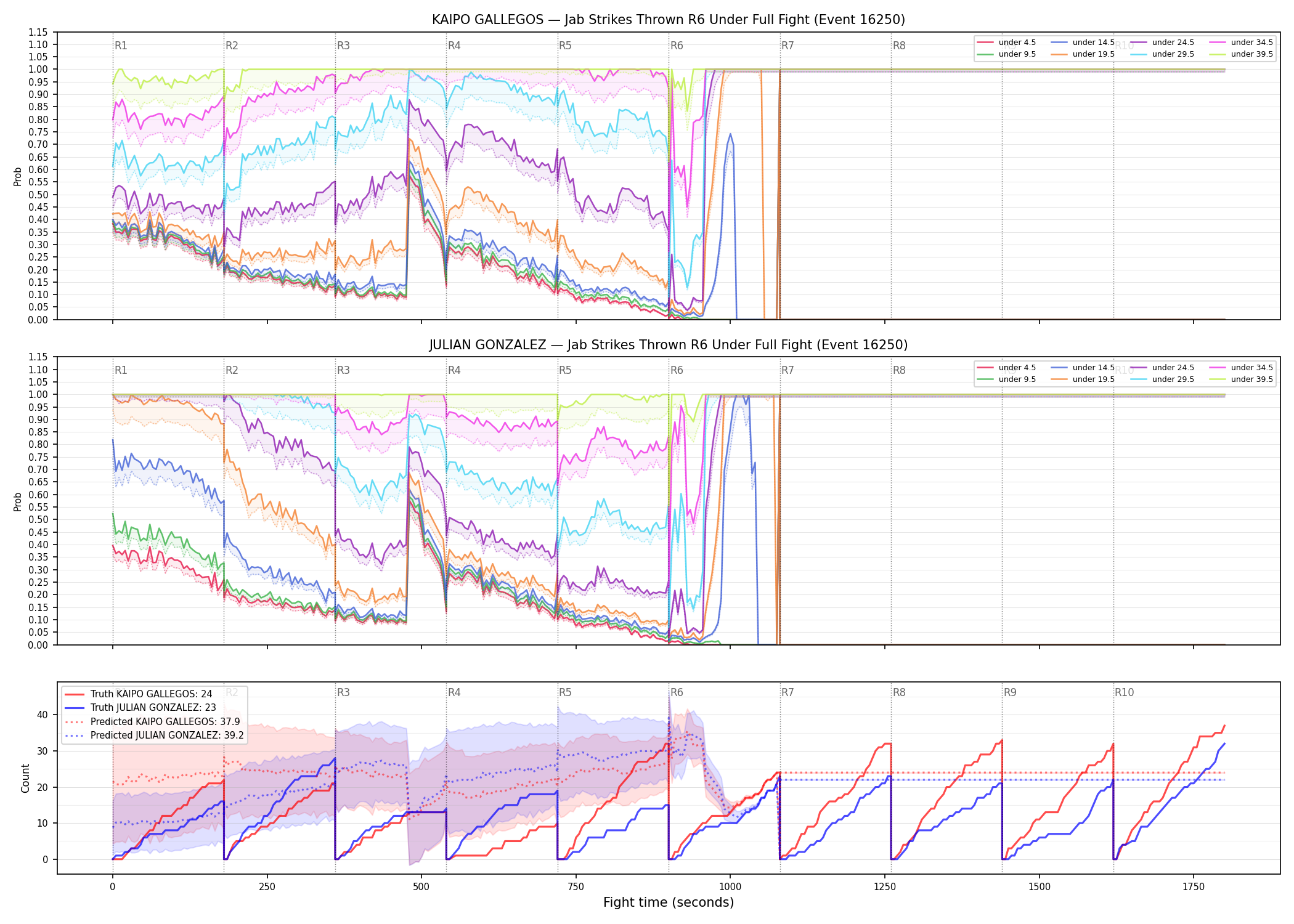This screenshot has height=924, width=1294.
Task: Click the 'Count' y-axis label
Action: 25,778
